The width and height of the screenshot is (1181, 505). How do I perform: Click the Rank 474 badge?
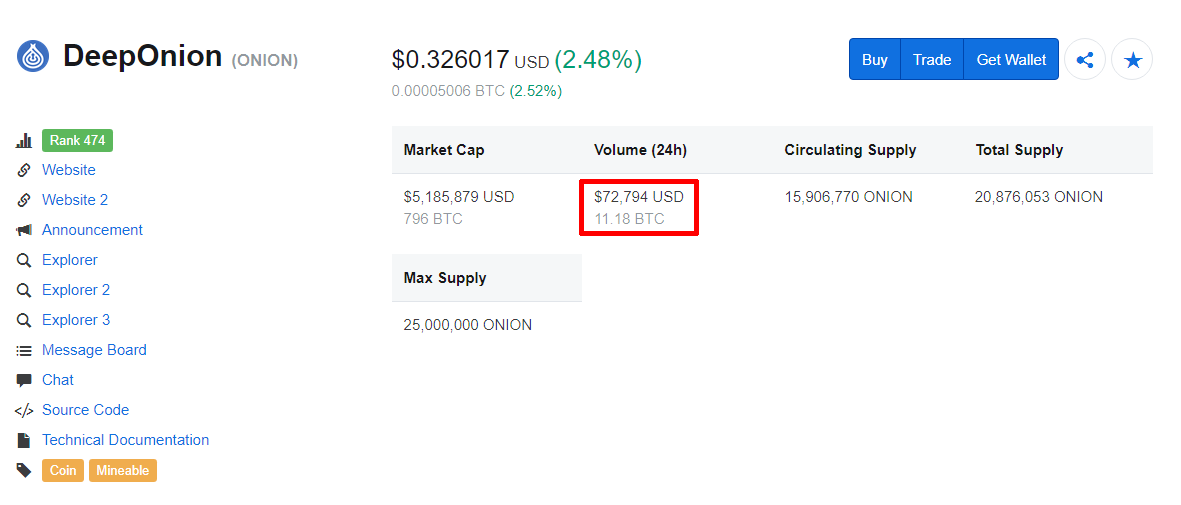click(x=78, y=140)
